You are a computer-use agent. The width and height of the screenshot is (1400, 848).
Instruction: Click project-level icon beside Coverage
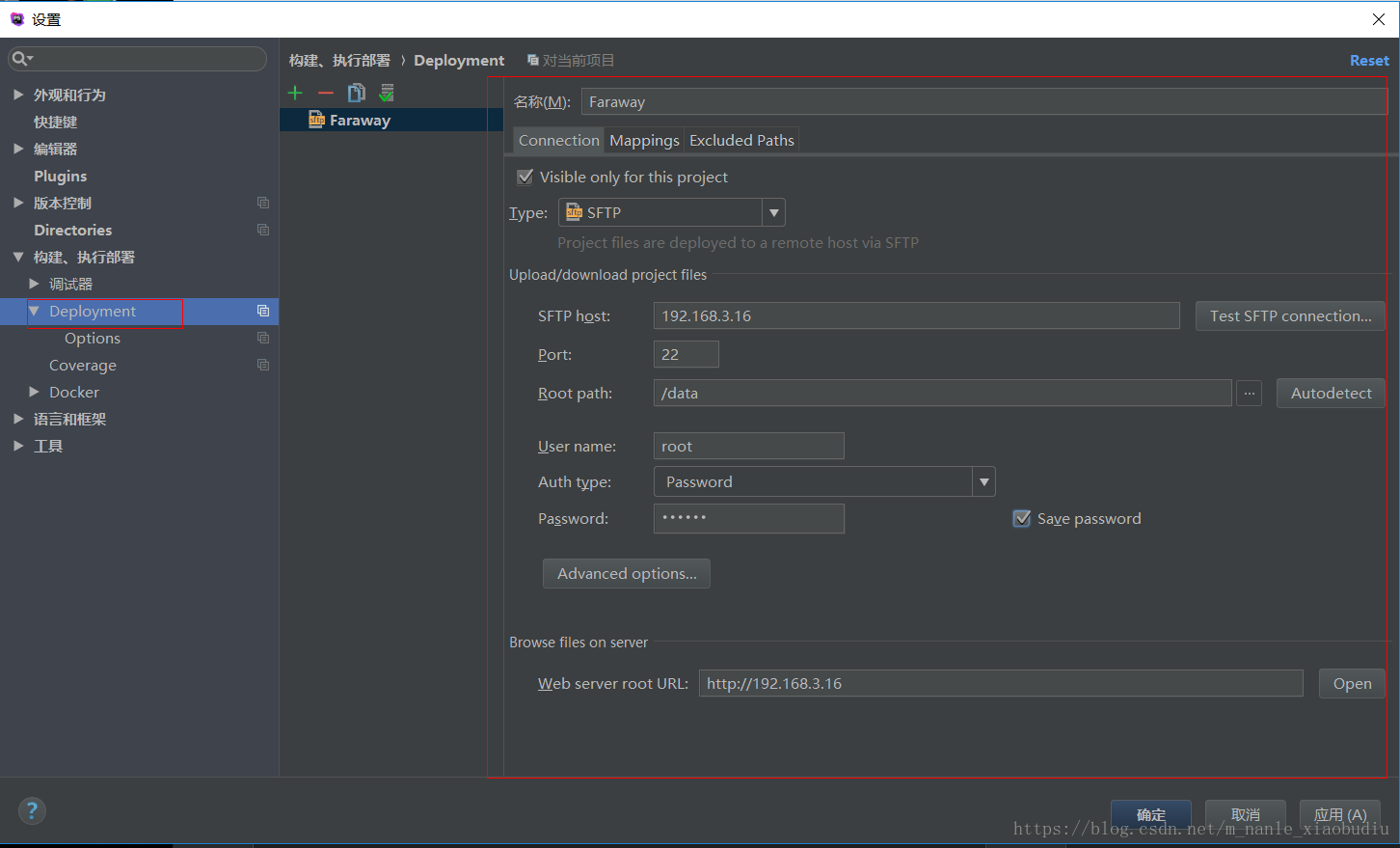coord(263,365)
